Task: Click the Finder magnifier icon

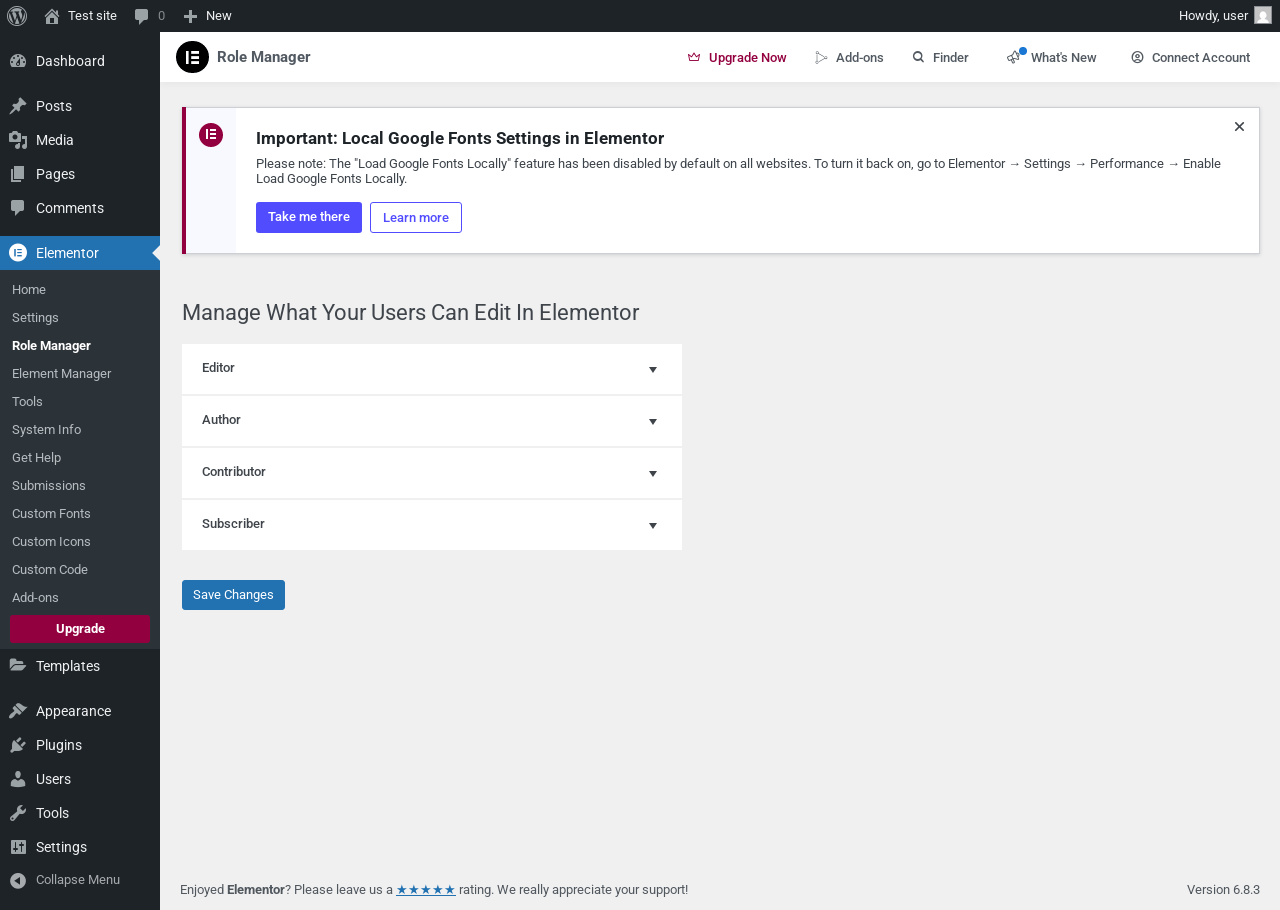Action: [918, 57]
